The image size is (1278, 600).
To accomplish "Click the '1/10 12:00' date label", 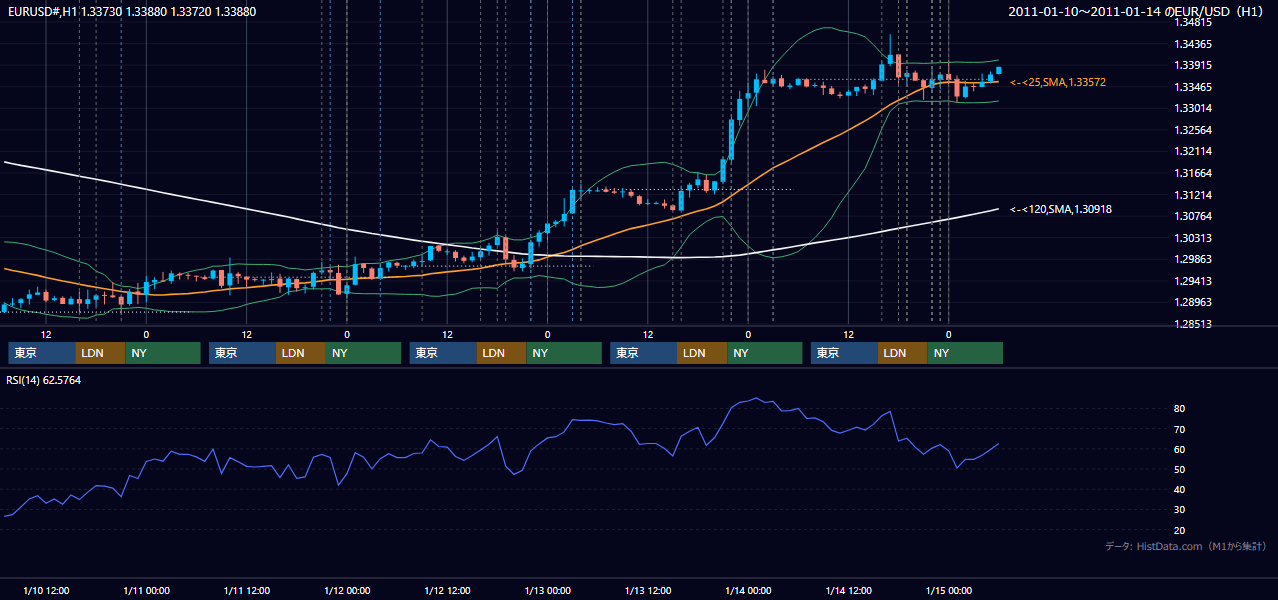I will [46, 590].
